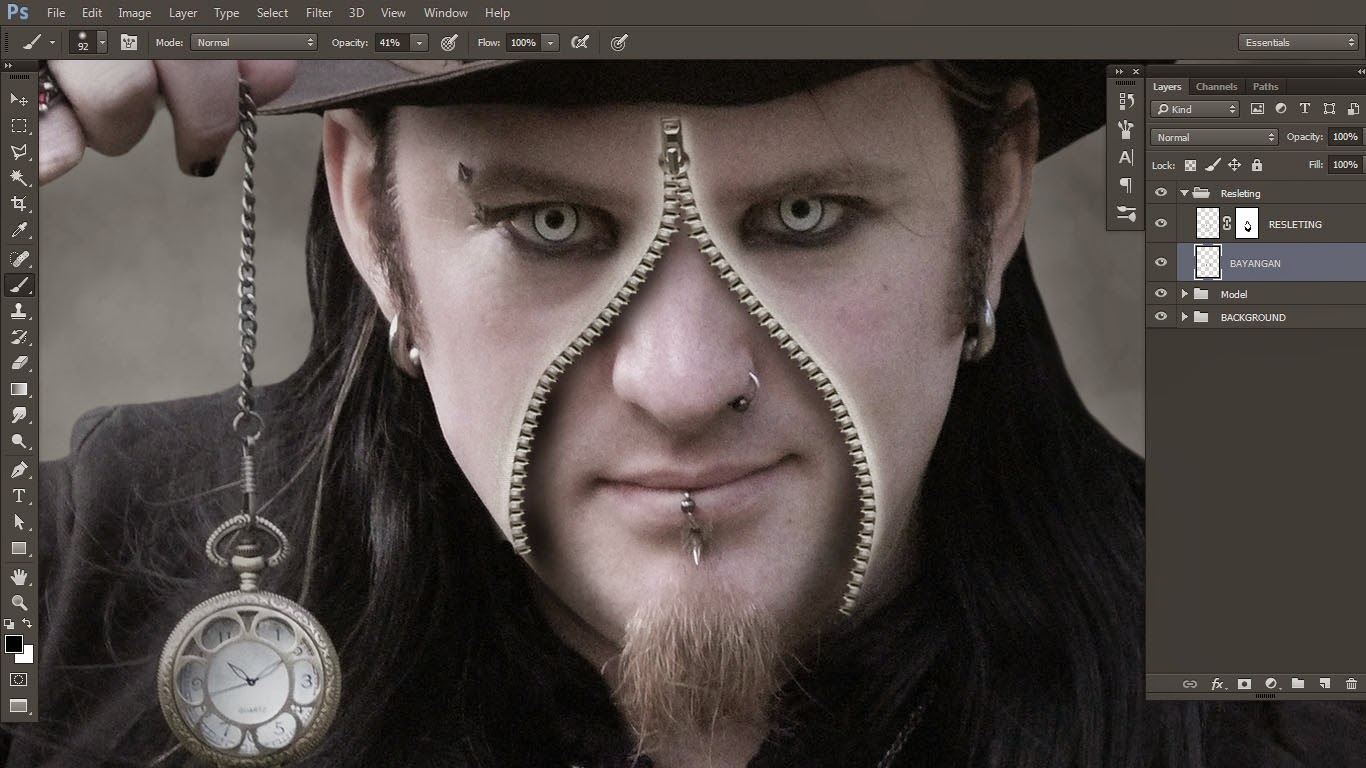Screen dimensions: 1366x768
Task: Toggle pressure for size button
Action: 619,42
